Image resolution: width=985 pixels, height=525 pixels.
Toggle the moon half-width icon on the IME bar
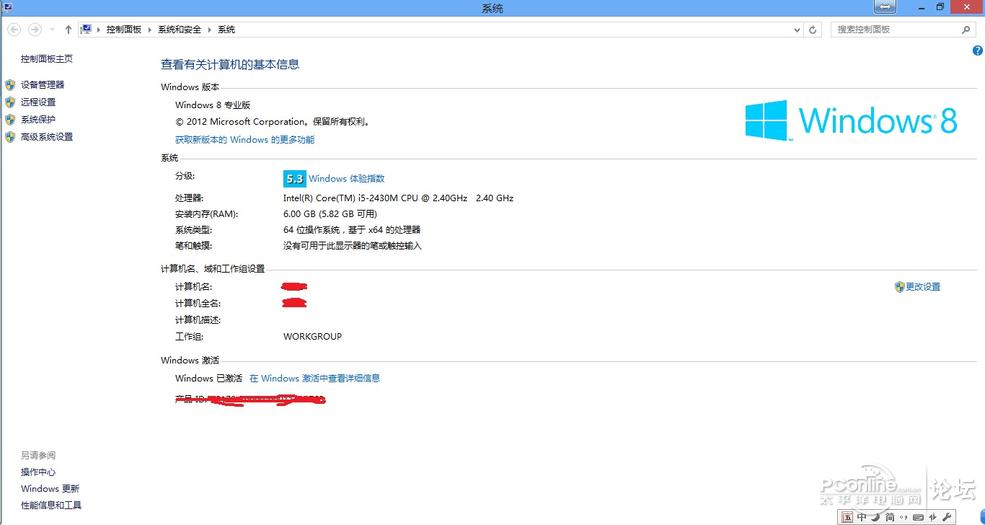[876, 517]
